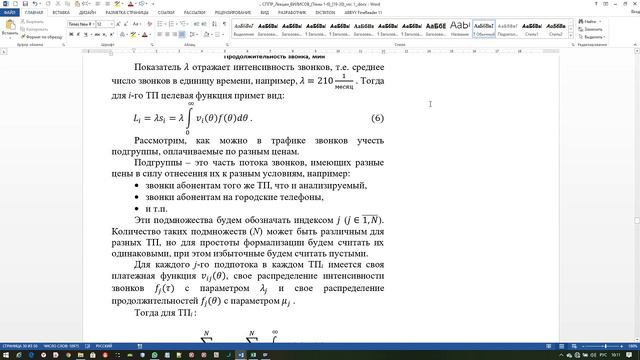Image resolution: width=640 pixels, height=360 pixels.
Task: Switch to the РЕЦЕНЗИРОВАНИЕ tab
Action: point(233,13)
